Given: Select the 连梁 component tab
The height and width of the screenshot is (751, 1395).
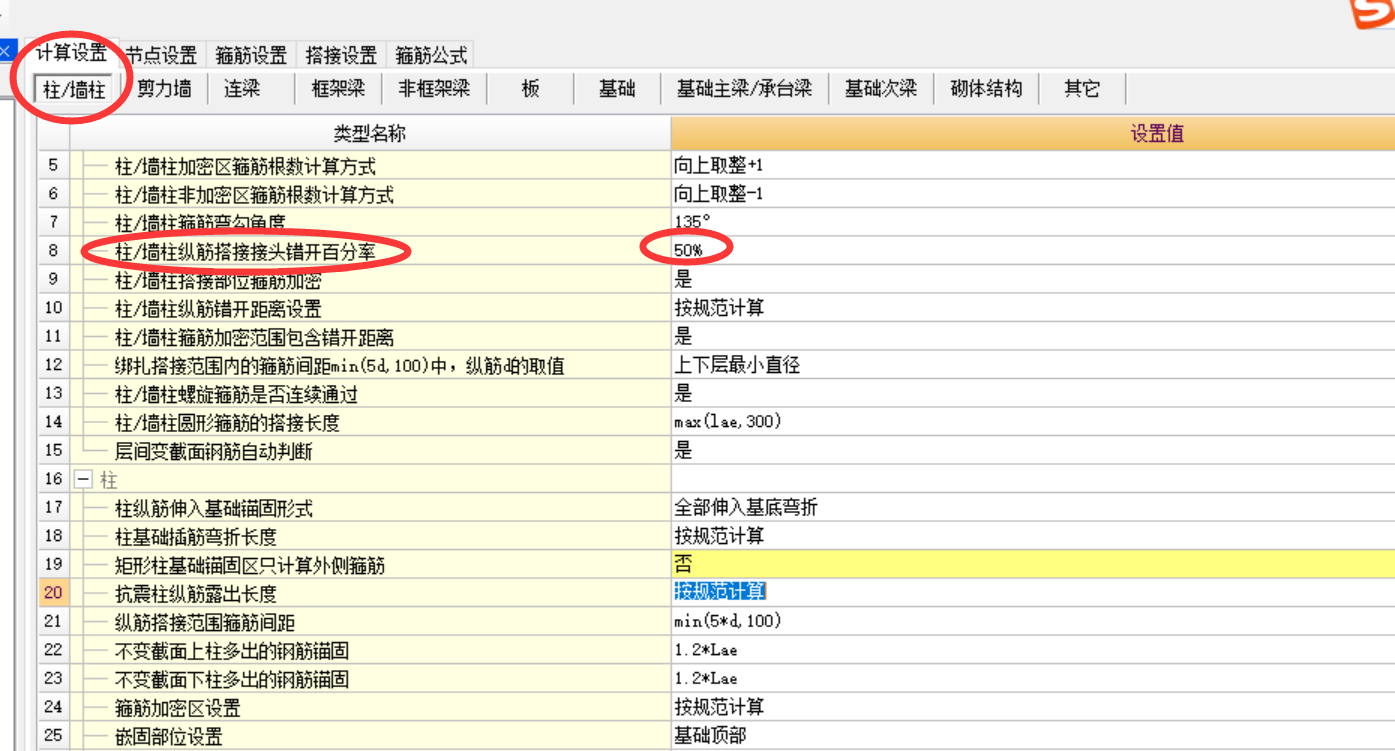Looking at the screenshot, I should point(242,89).
